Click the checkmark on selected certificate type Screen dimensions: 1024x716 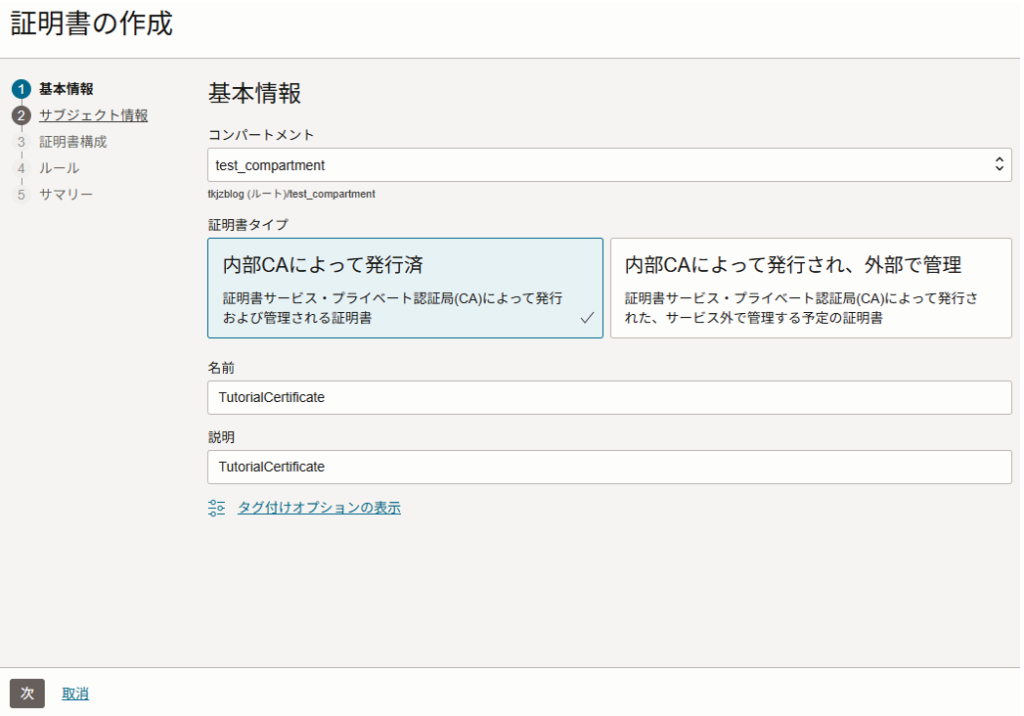click(587, 318)
